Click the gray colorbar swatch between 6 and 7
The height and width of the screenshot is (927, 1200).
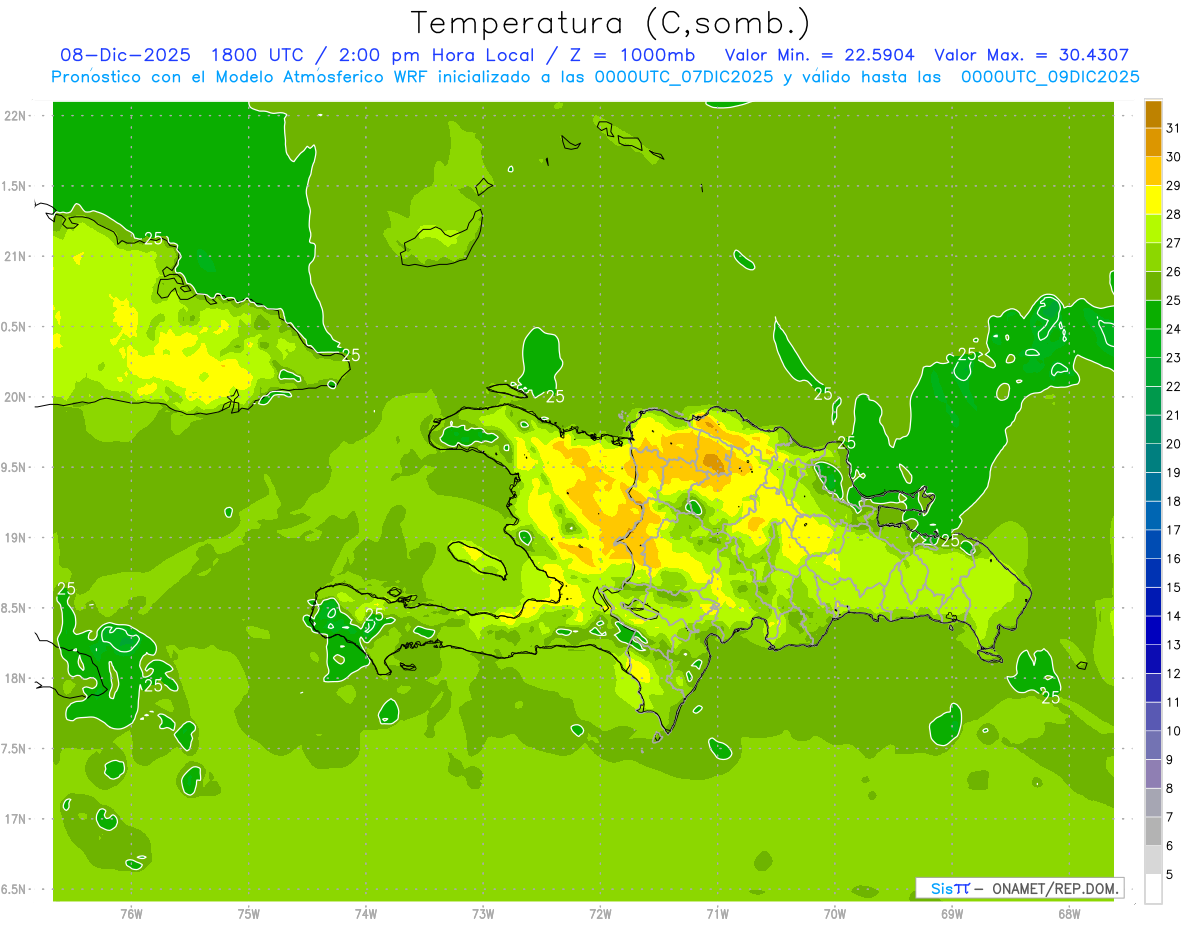pyautogui.click(x=1153, y=831)
